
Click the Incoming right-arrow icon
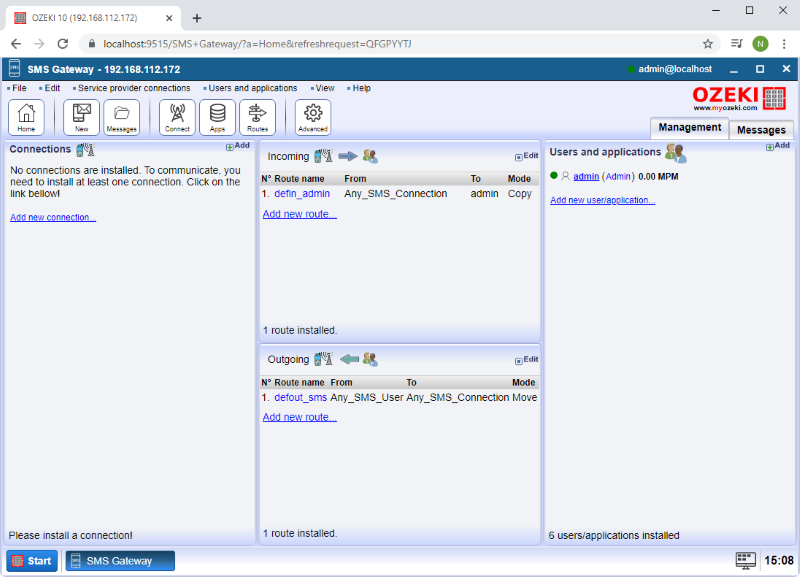[x=348, y=156]
